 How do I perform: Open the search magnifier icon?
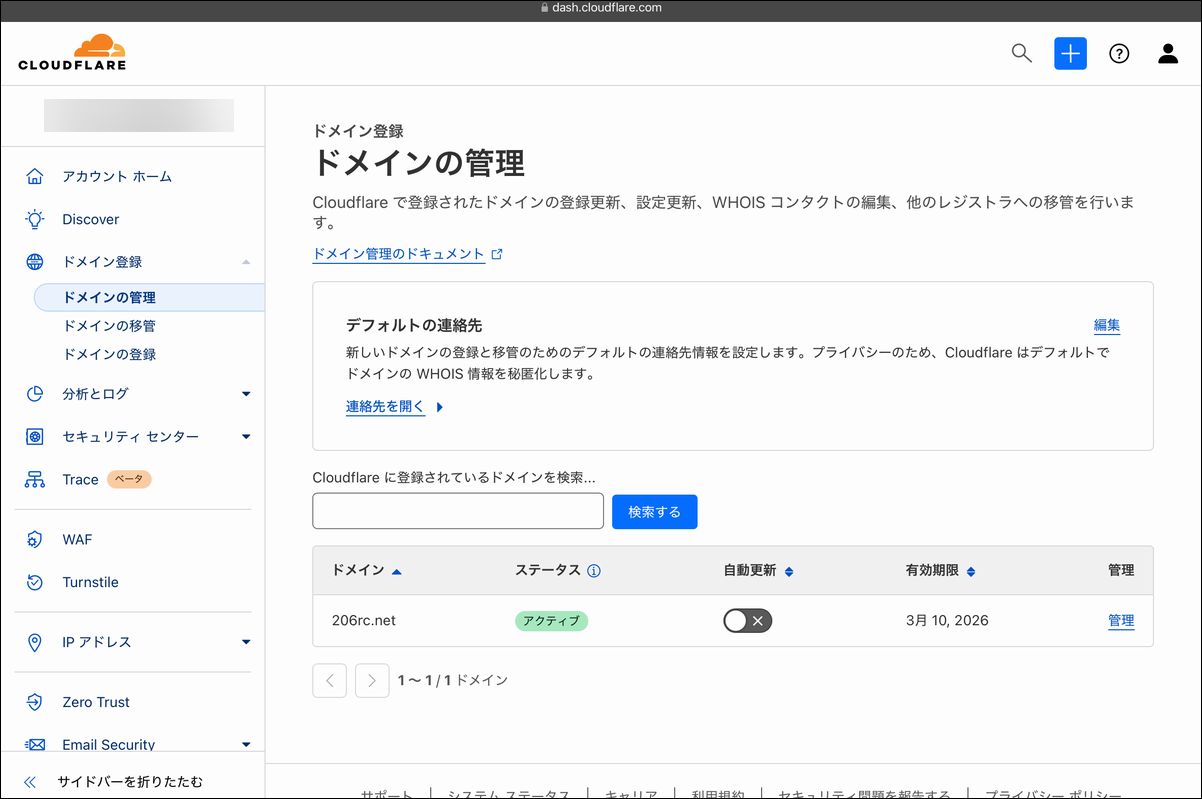pyautogui.click(x=1021, y=53)
